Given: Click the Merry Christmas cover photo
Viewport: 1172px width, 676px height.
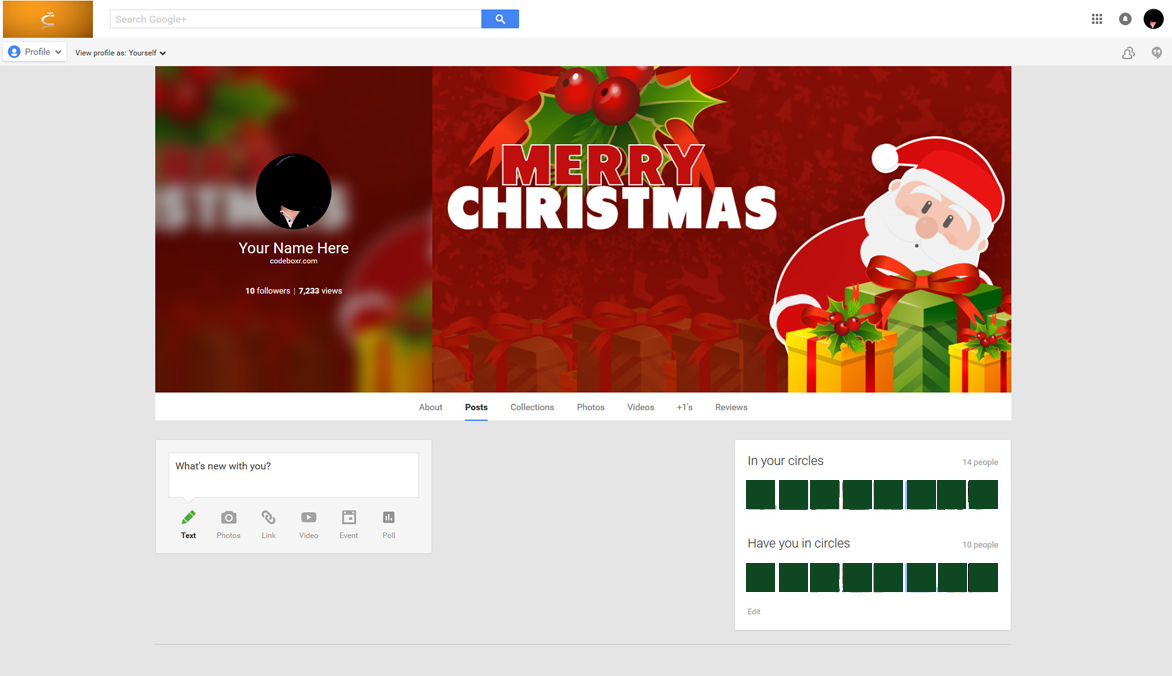Looking at the screenshot, I should point(721,229).
